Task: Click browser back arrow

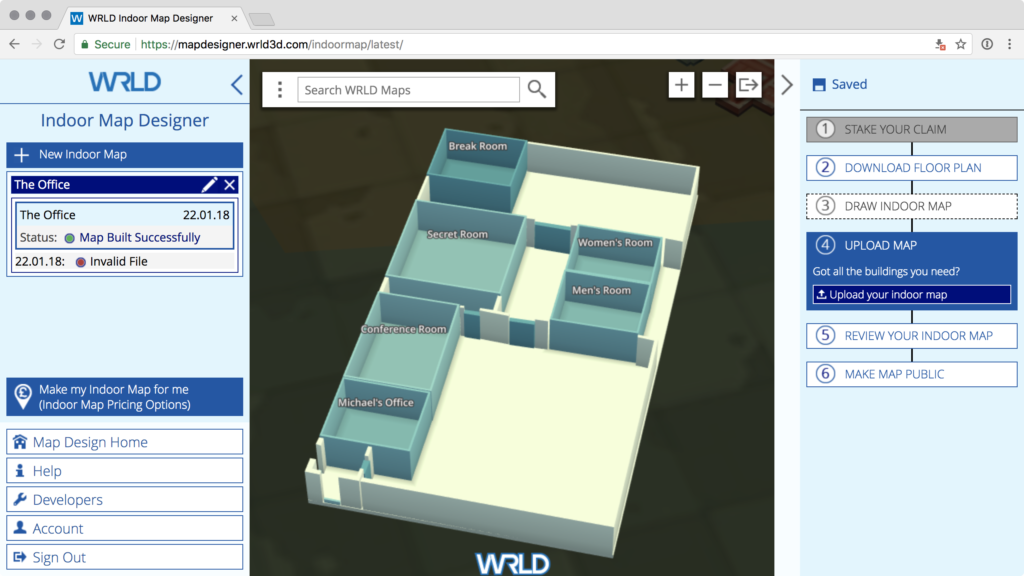Action: coord(14,44)
